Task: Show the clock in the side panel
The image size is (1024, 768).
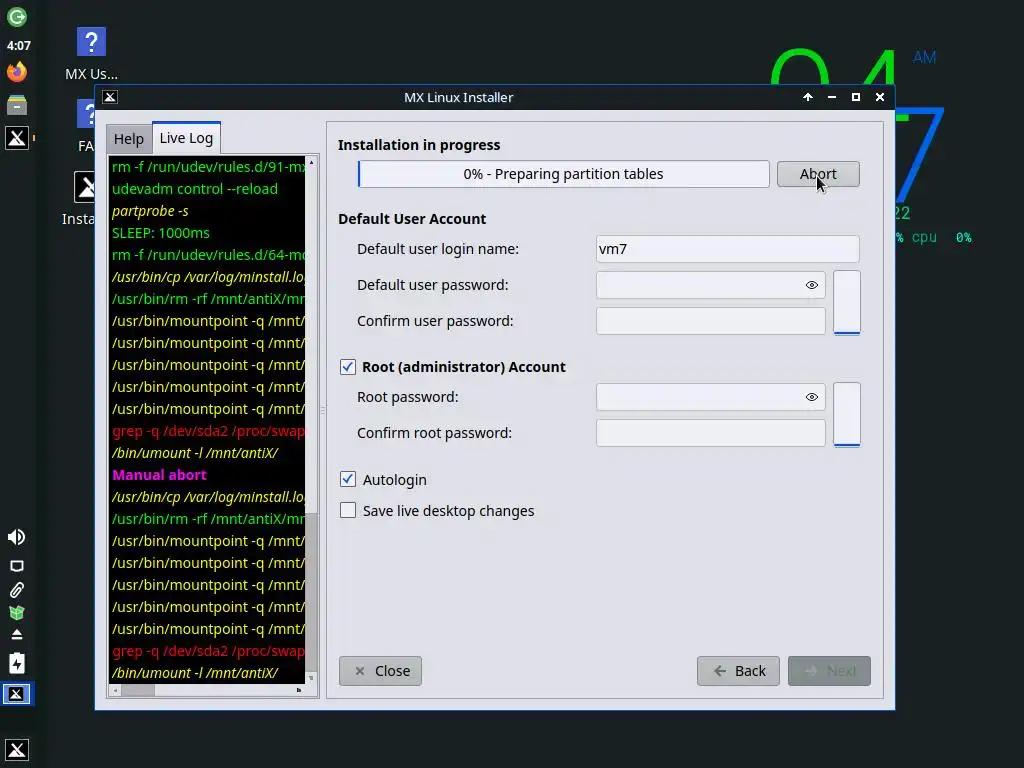Action: coord(18,46)
